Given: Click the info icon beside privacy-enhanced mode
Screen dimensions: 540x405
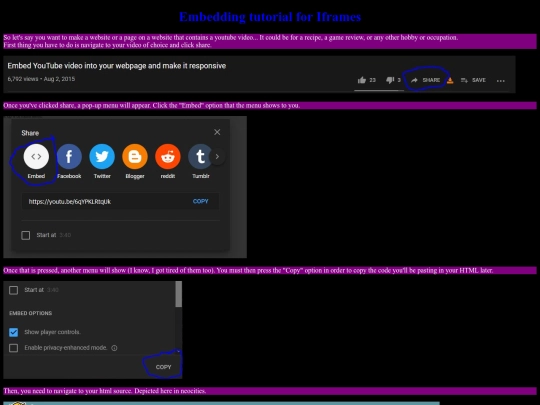Looking at the screenshot, I should tap(114, 348).
